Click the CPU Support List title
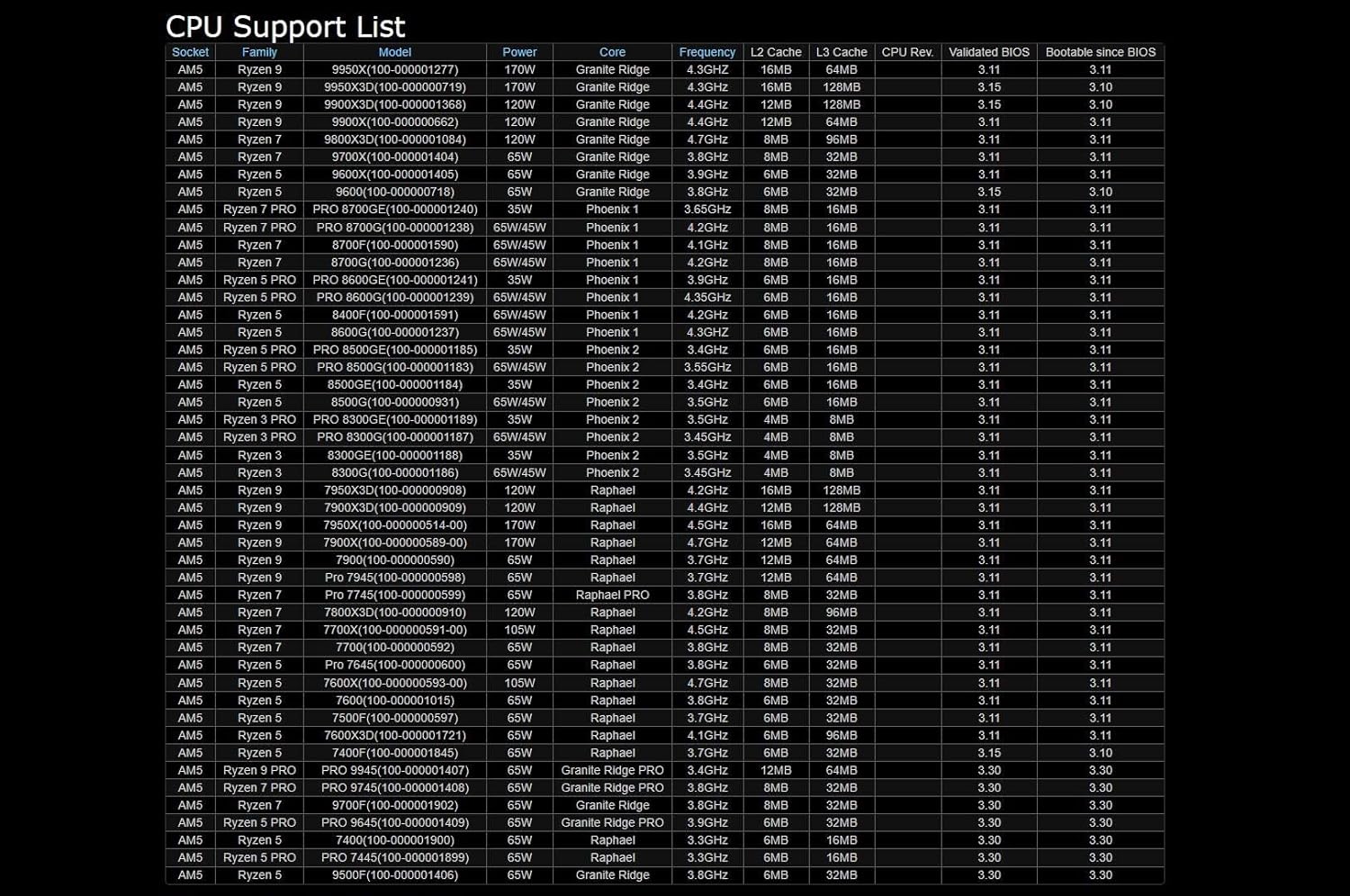The width and height of the screenshot is (1350, 896). tap(285, 27)
